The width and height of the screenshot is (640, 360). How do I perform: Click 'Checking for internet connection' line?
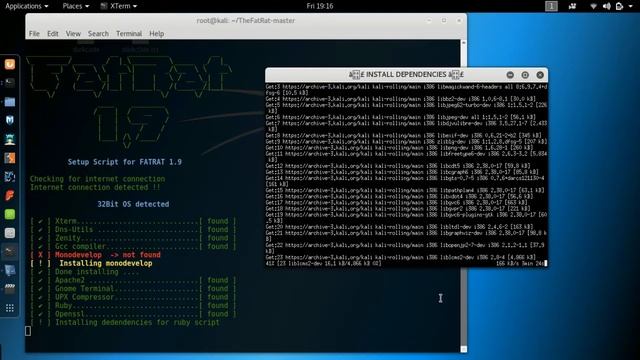[98, 179]
